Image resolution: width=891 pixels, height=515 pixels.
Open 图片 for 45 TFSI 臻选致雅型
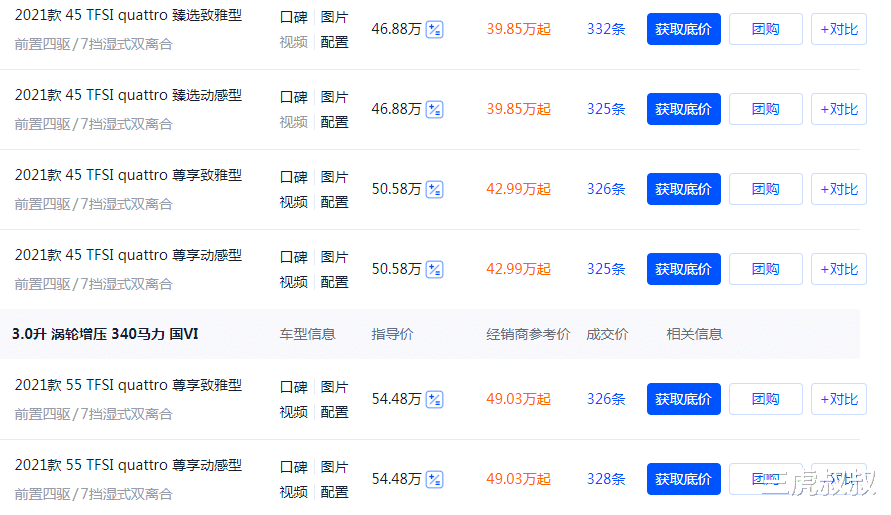coord(334,17)
